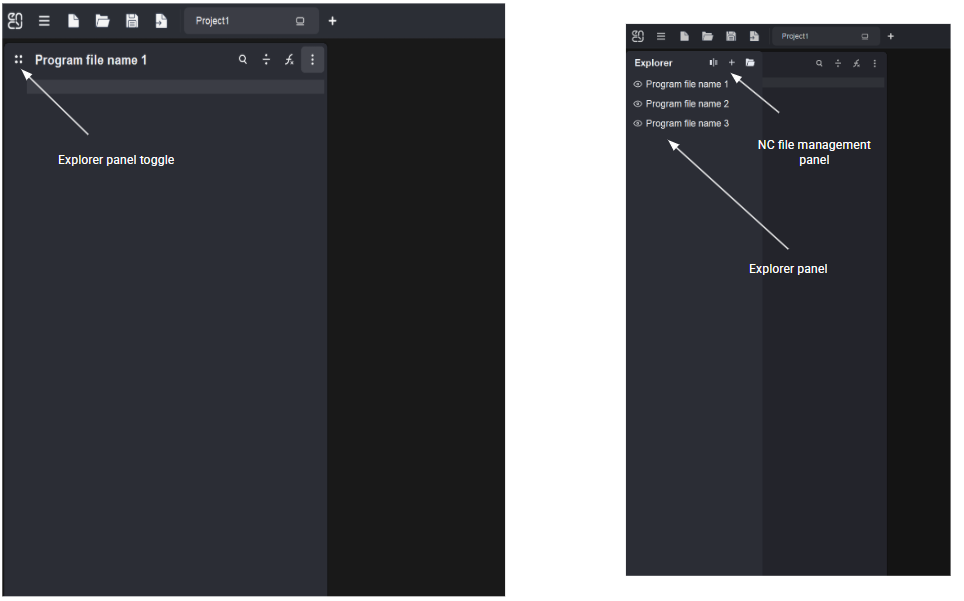
Task: Click the open folder icon in larger screenshot toolbar
Action: coord(102,21)
